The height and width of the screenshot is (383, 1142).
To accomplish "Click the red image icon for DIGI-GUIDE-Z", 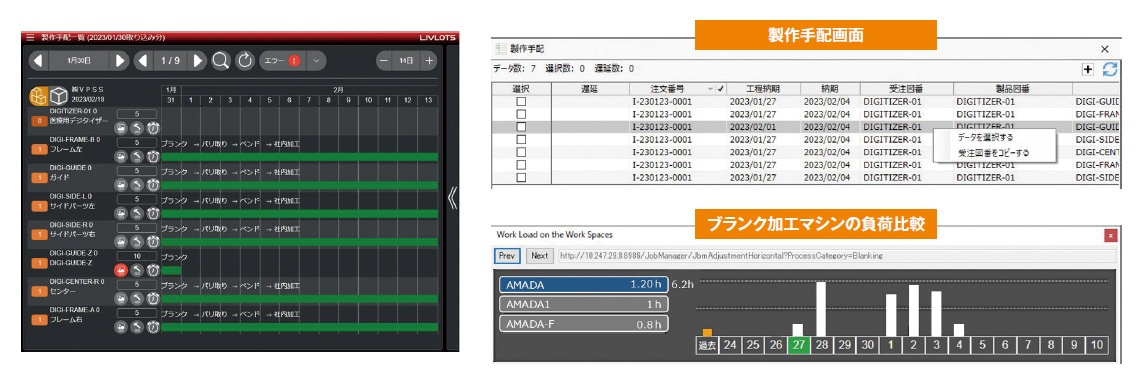I will 122,270.
